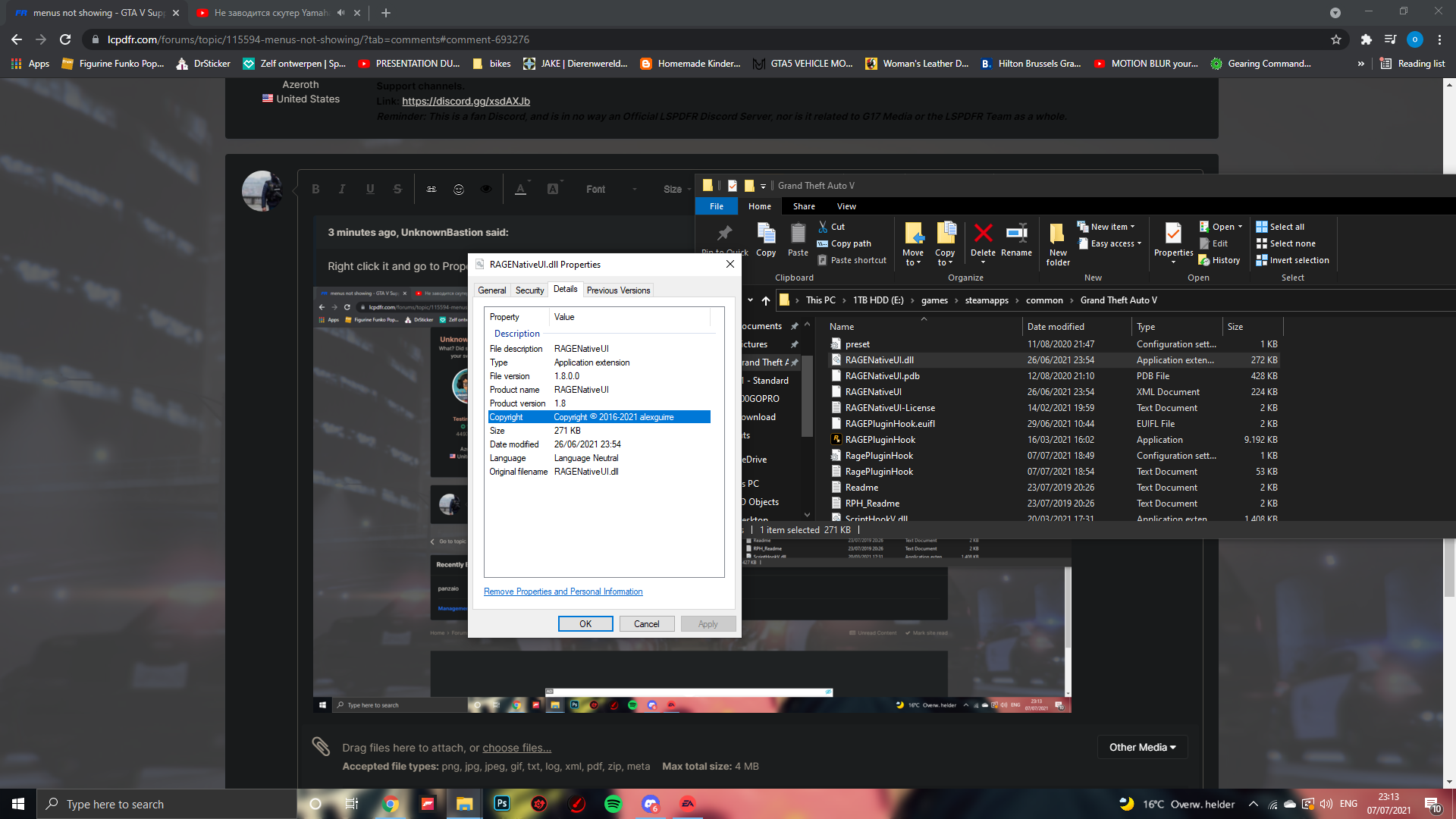This screenshot has width=1456, height=819.
Task: Select the RAGEPluginHook application file
Action: coord(880,440)
